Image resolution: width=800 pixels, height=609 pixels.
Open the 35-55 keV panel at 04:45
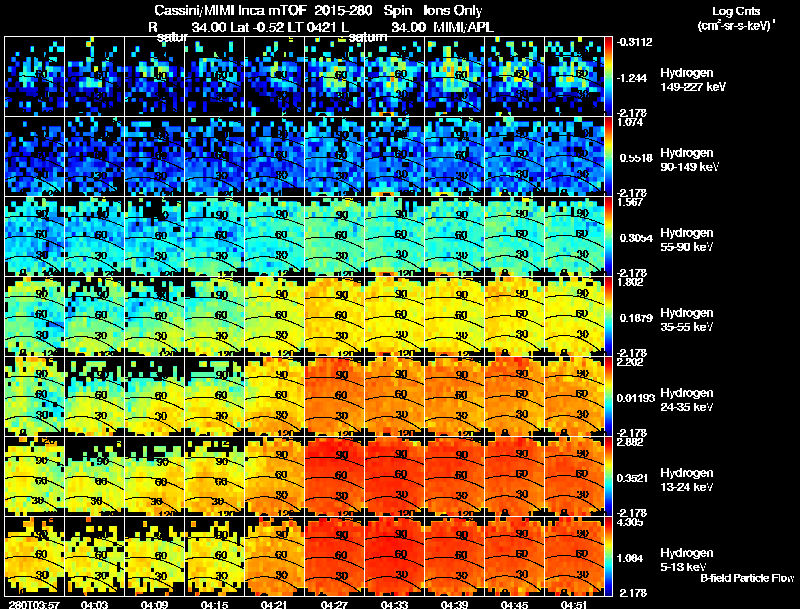click(x=514, y=317)
